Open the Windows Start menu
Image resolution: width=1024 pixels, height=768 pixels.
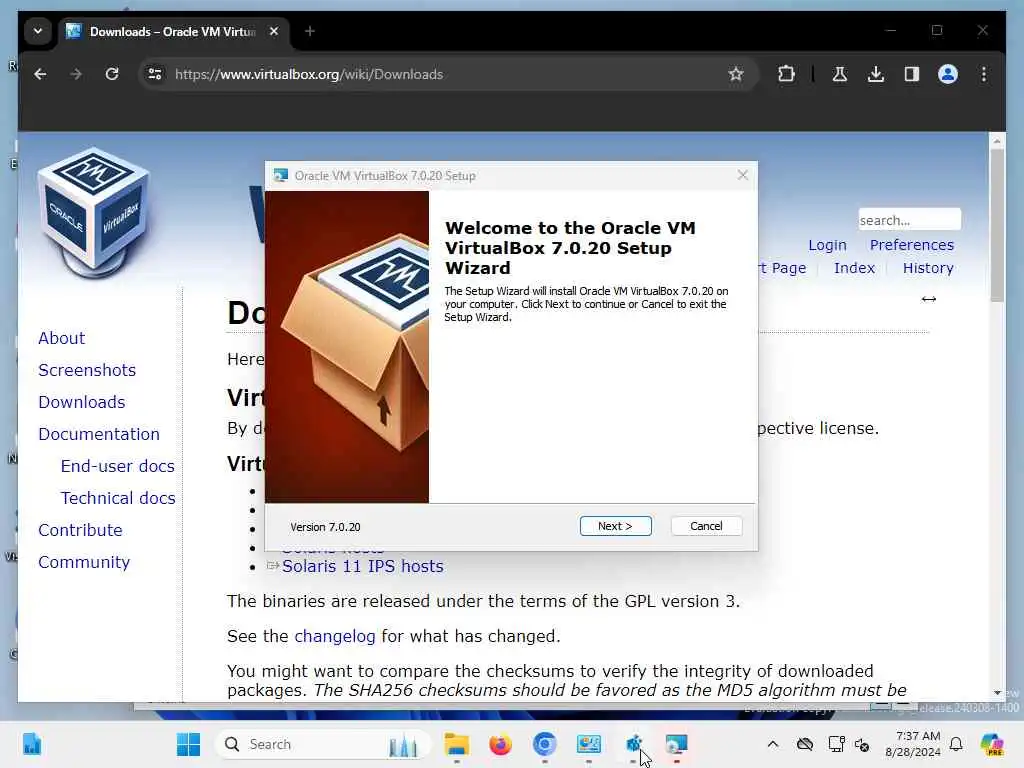(189, 744)
